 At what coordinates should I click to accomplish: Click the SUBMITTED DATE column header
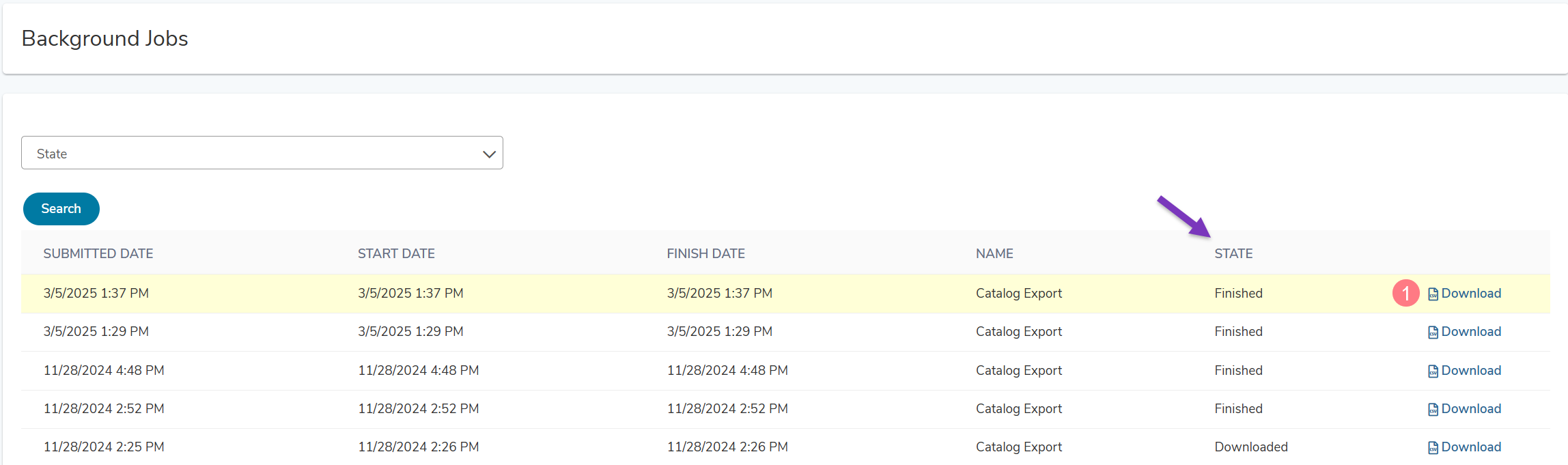click(x=98, y=253)
